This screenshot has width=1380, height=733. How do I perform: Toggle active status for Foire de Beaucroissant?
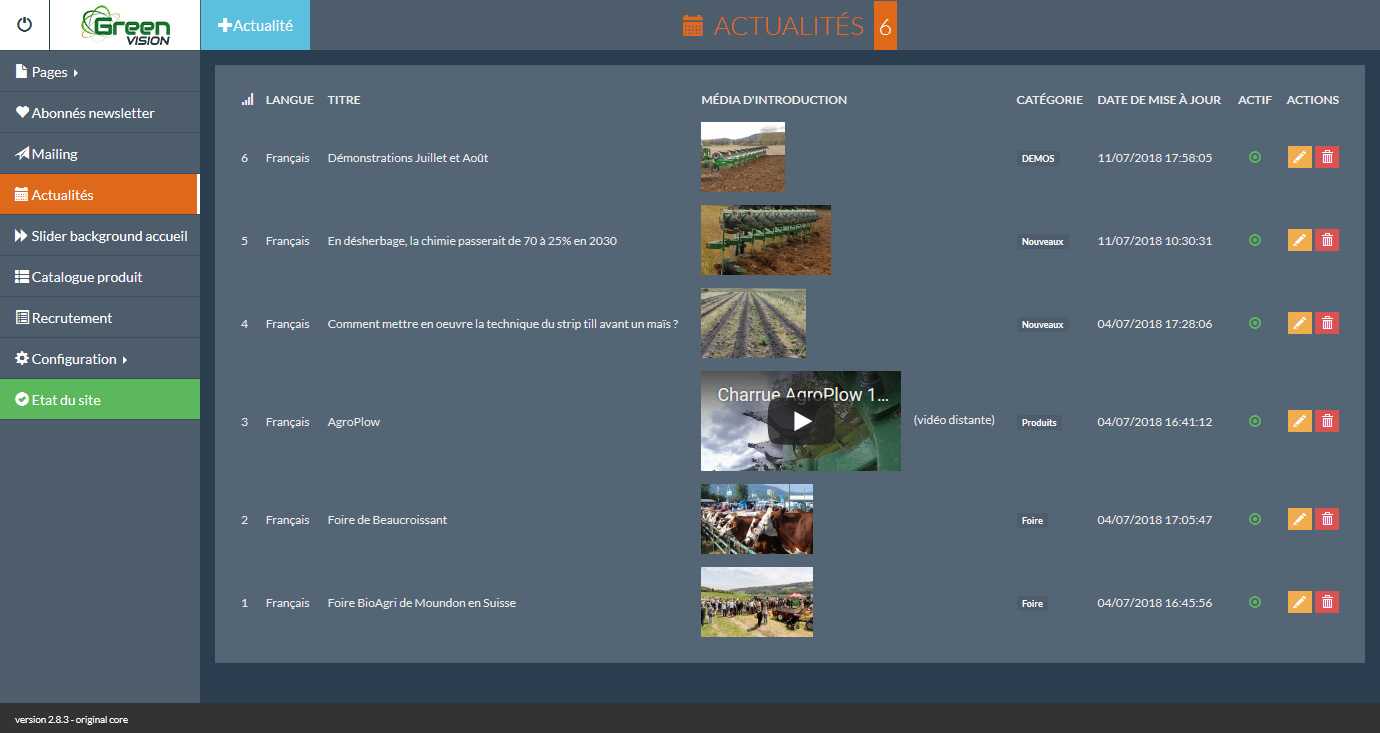point(1255,519)
